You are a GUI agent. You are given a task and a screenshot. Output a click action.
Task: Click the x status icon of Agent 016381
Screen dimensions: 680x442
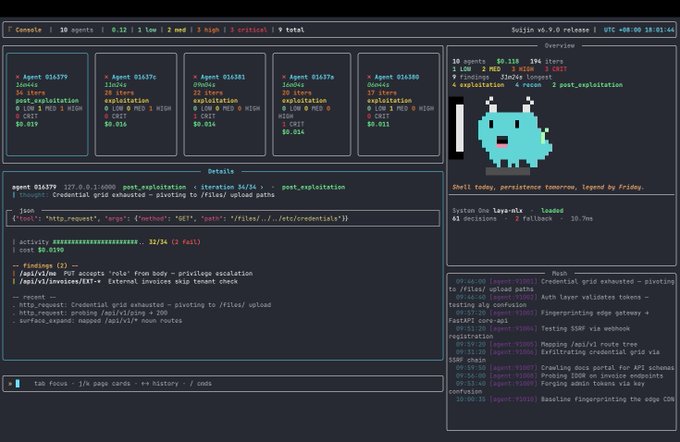tap(195, 77)
